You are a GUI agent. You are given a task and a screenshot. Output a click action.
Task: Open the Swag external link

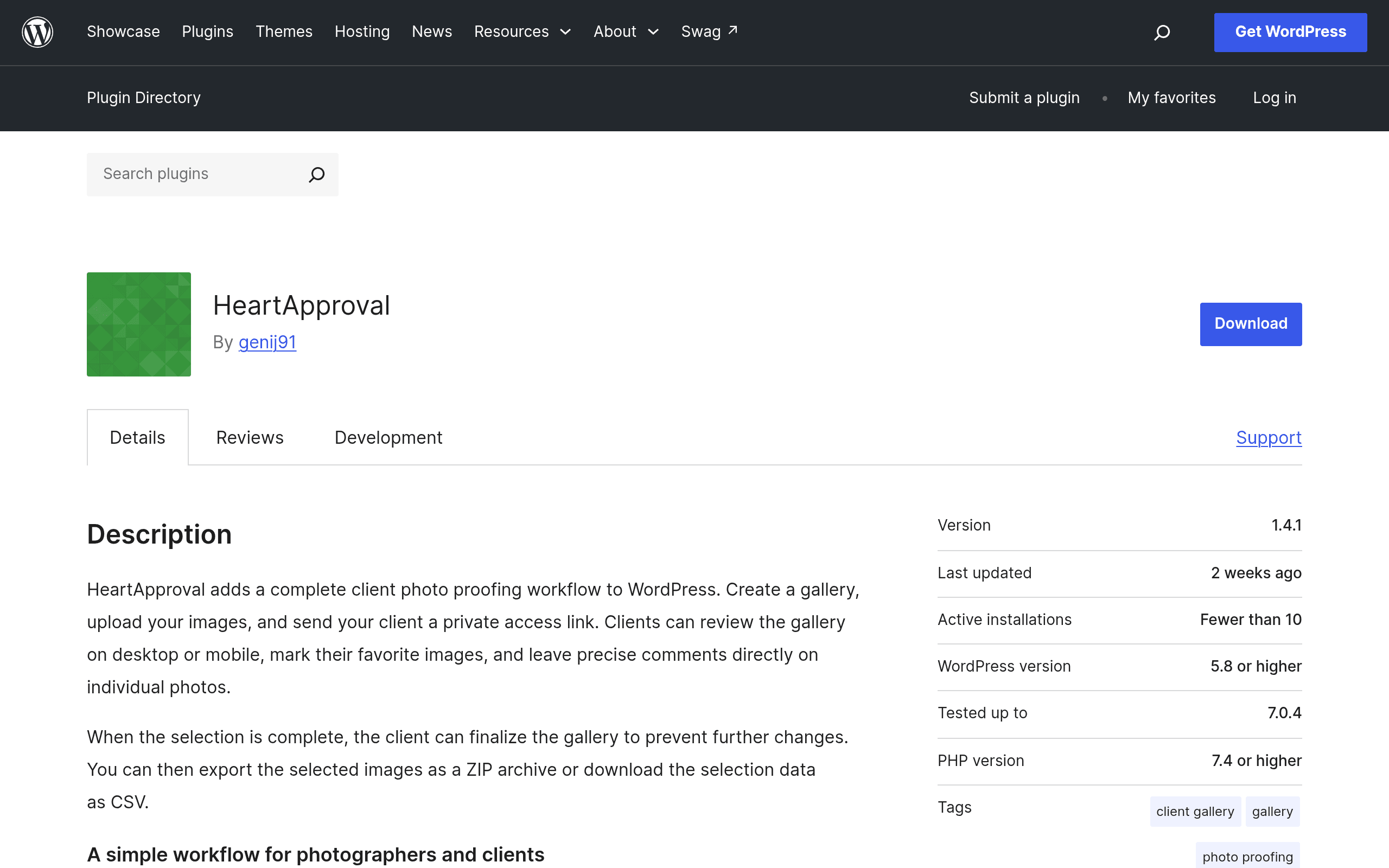(710, 31)
